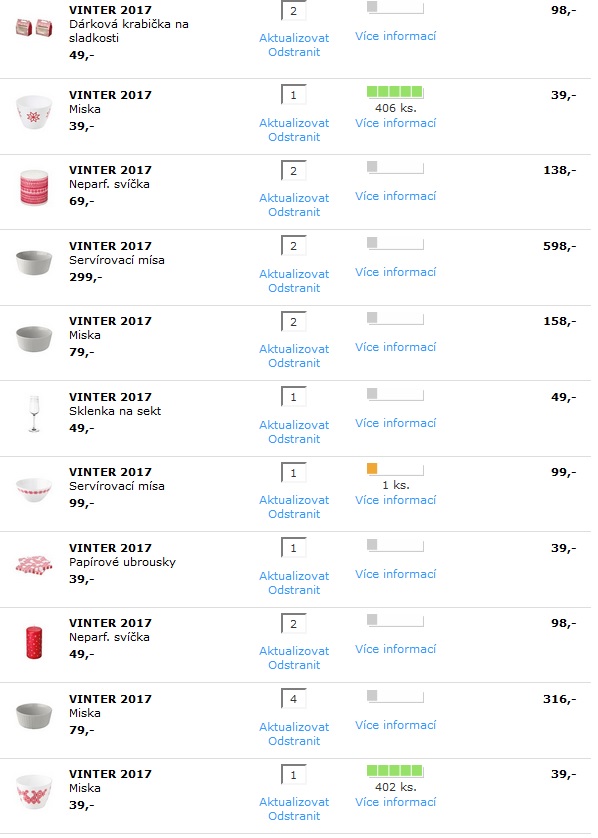The height and width of the screenshot is (838, 598).
Task: Click Aktualizovat for the 69,- Neparf. svíčka
Action: (294, 198)
